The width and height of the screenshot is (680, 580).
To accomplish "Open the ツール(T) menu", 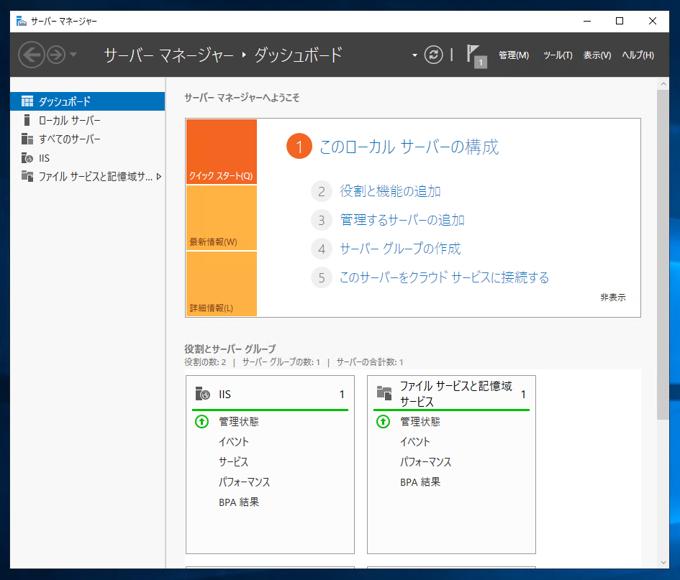I will point(558,55).
